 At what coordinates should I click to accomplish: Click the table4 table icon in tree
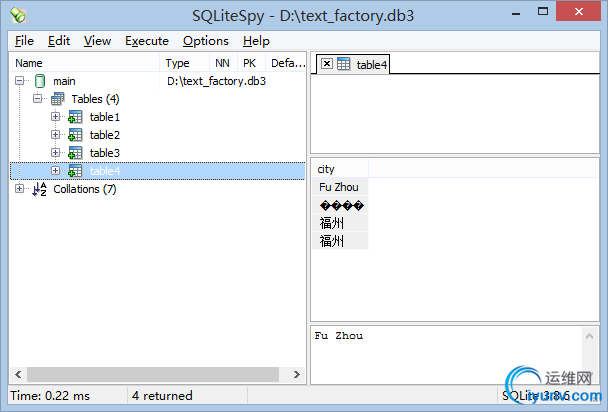point(75,171)
